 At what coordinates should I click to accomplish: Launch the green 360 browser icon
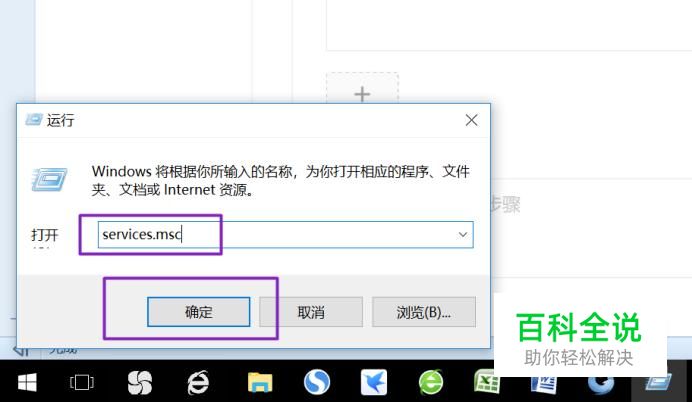coord(431,382)
